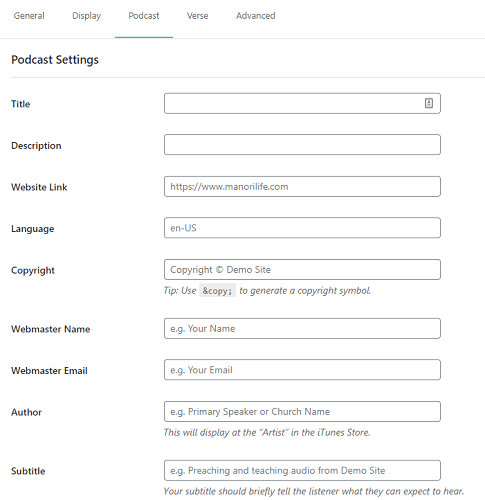Image resolution: width=485 pixels, height=500 pixels.
Task: Focus the Title input field
Action: click(x=302, y=103)
